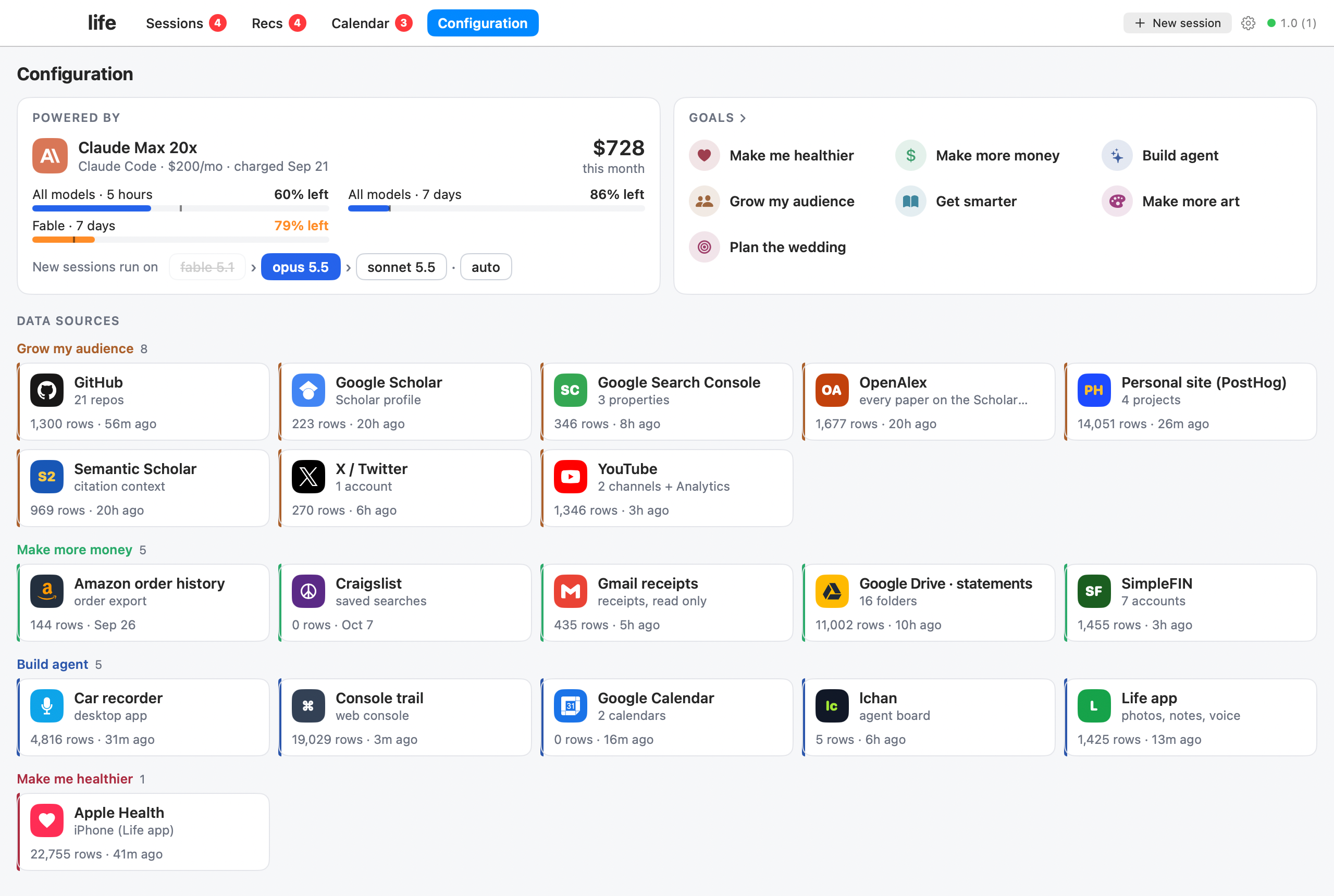Click the $728 this month amount
The image size is (1334, 896).
pos(619,148)
